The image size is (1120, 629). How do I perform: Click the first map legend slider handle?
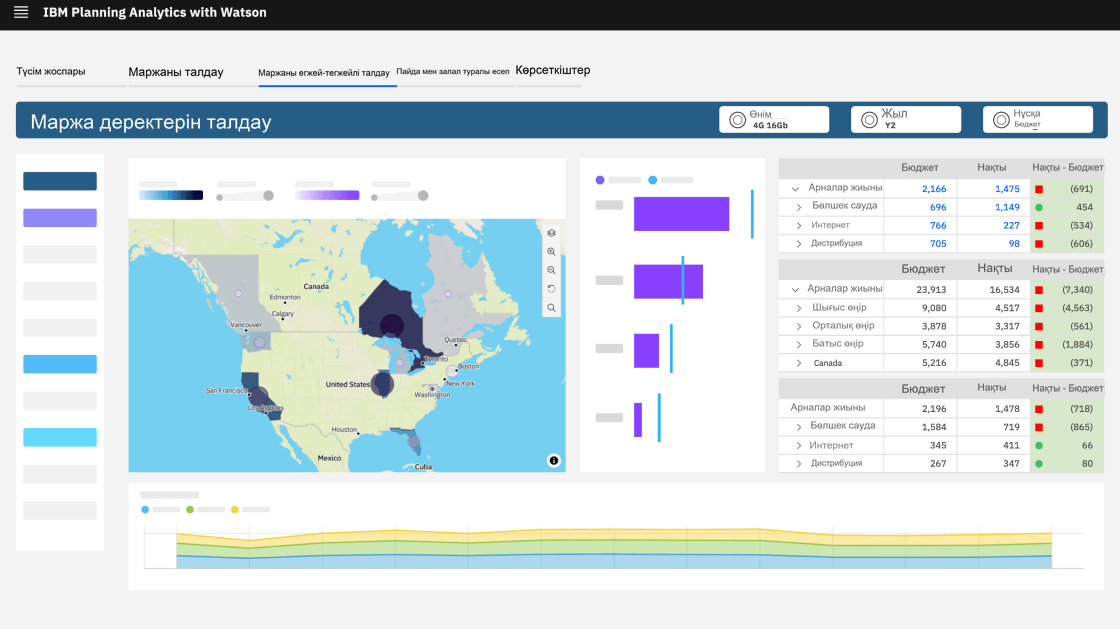[x=269, y=196]
